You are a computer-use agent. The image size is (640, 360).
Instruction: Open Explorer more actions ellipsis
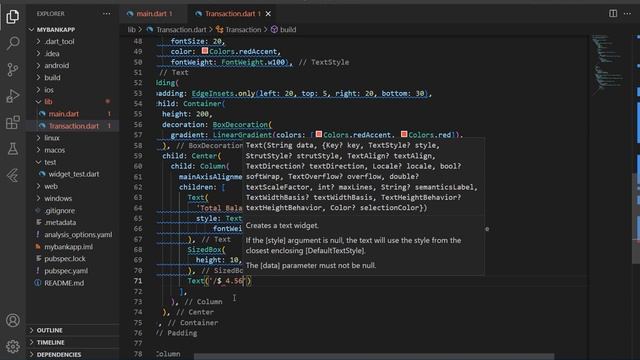point(107,13)
